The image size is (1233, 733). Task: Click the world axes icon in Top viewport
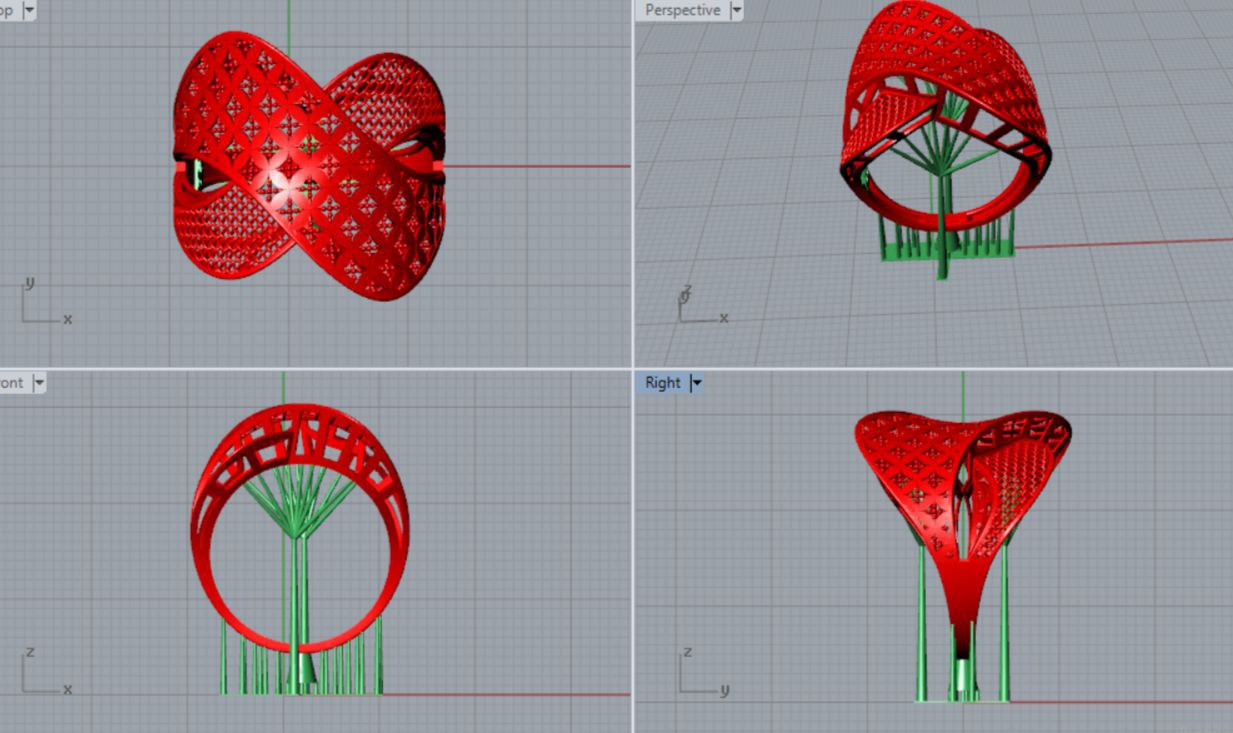coord(42,305)
